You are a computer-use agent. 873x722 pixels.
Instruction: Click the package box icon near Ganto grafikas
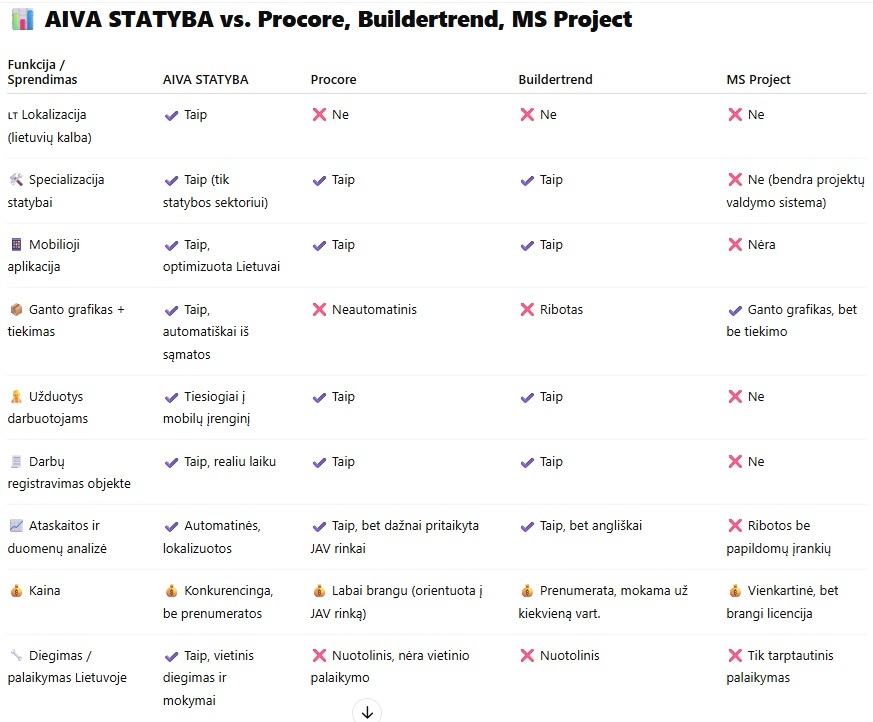pos(16,309)
